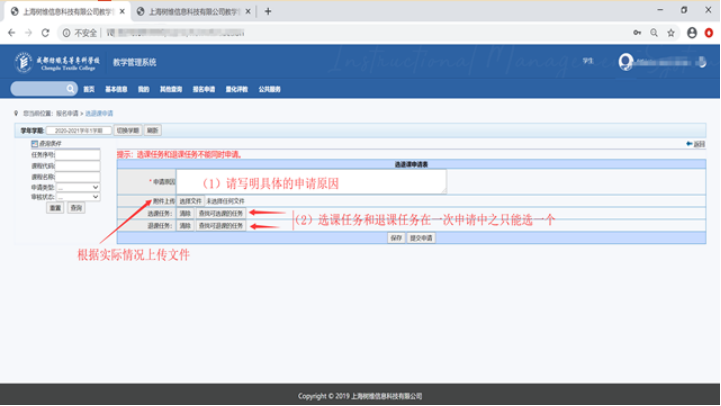Expand the 审核状态 dropdown
The width and height of the screenshot is (721, 406).
[78, 197]
